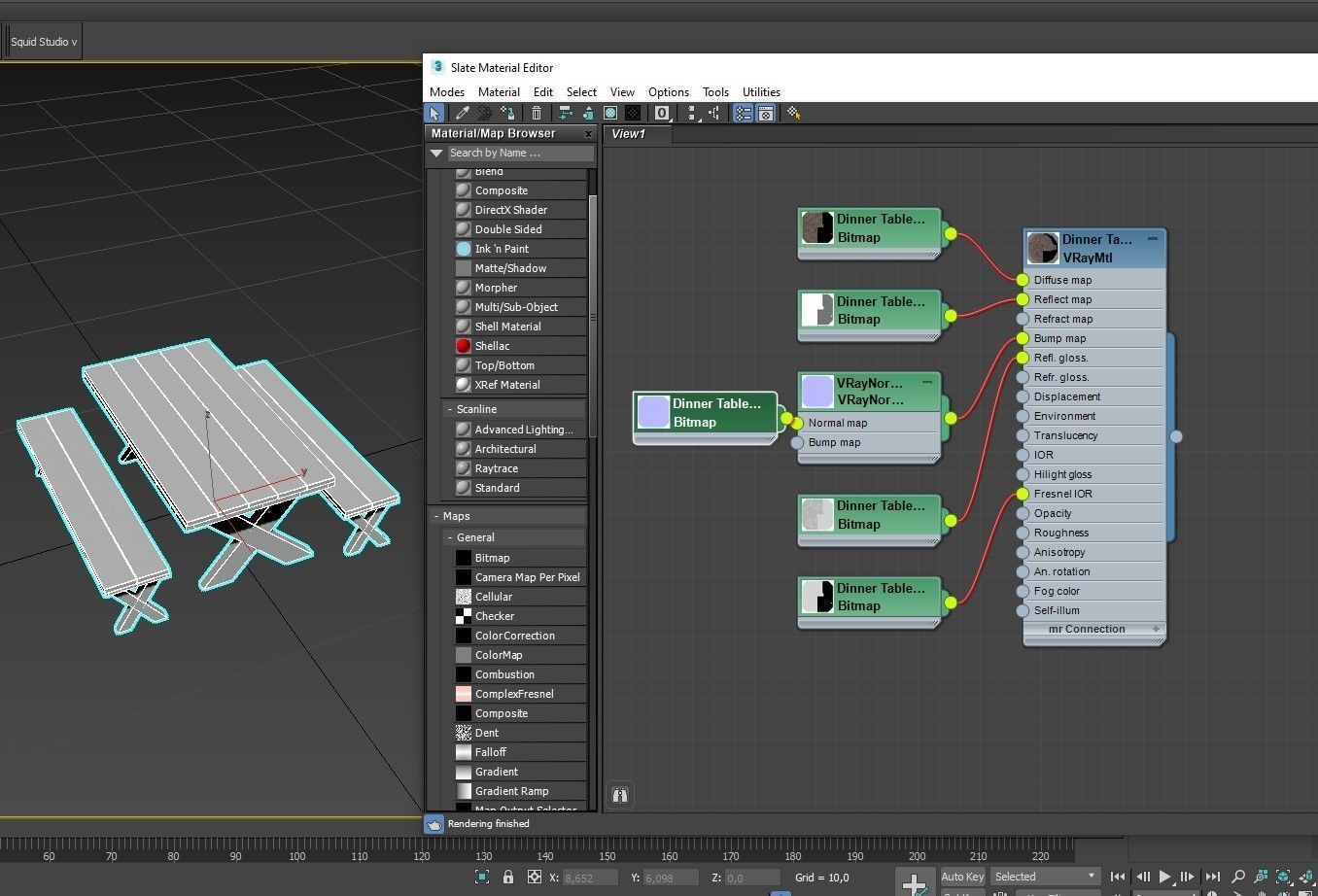Click the Play Animation button

pyautogui.click(x=1164, y=877)
